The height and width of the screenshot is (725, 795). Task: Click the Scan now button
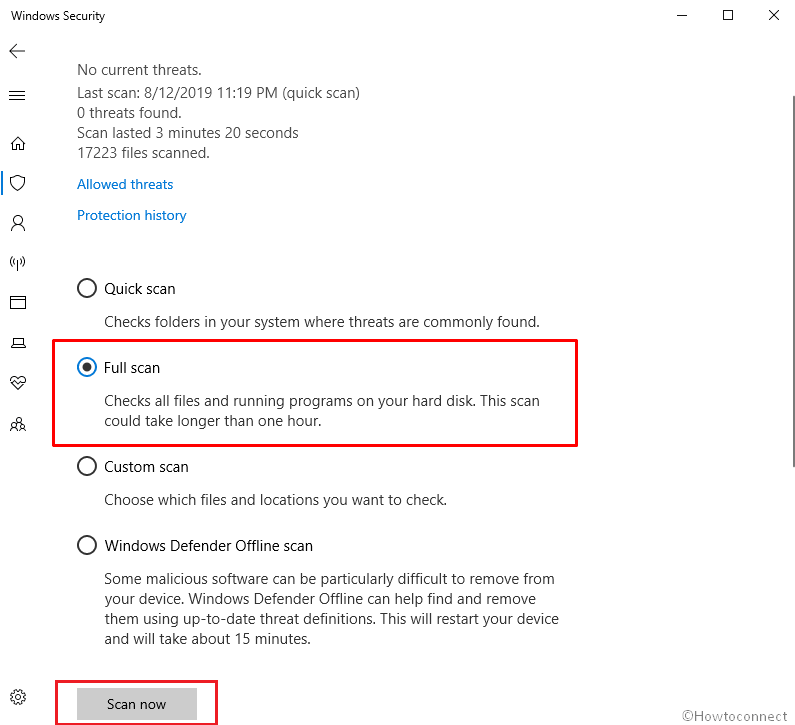click(x=137, y=704)
